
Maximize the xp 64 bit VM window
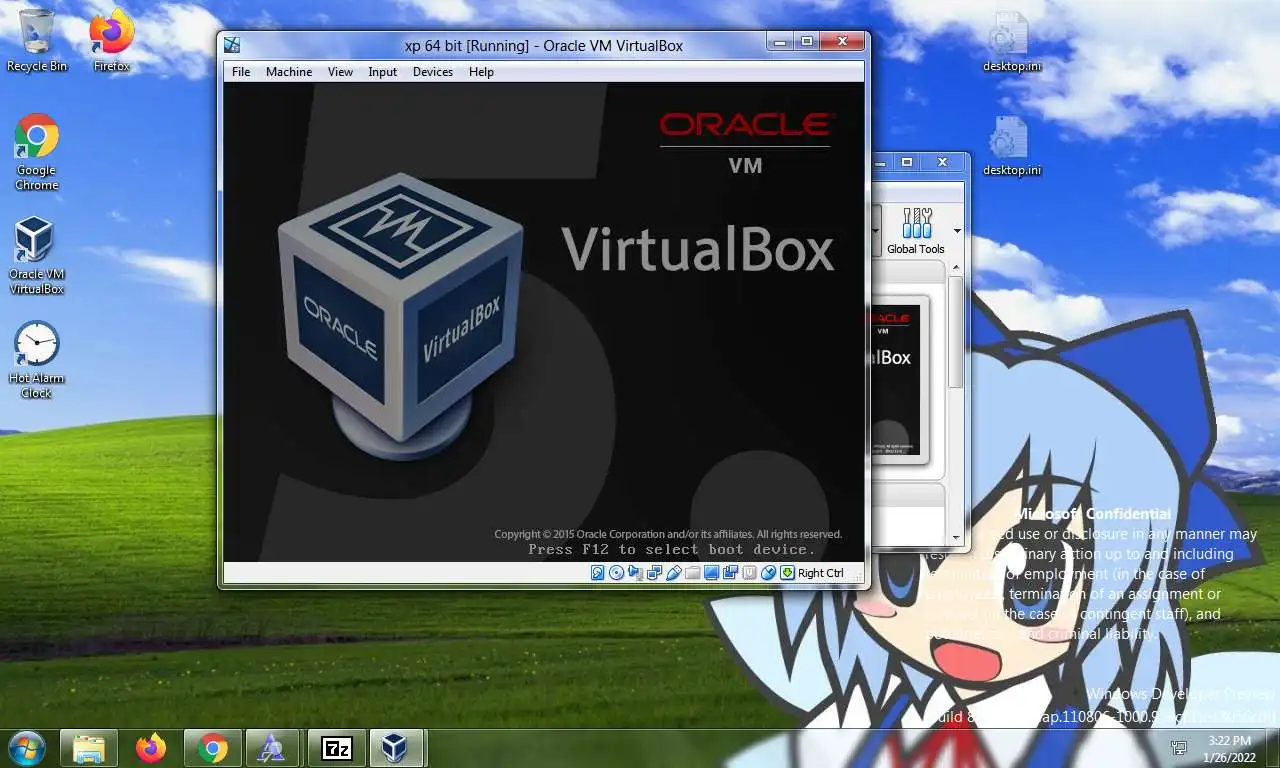(807, 41)
